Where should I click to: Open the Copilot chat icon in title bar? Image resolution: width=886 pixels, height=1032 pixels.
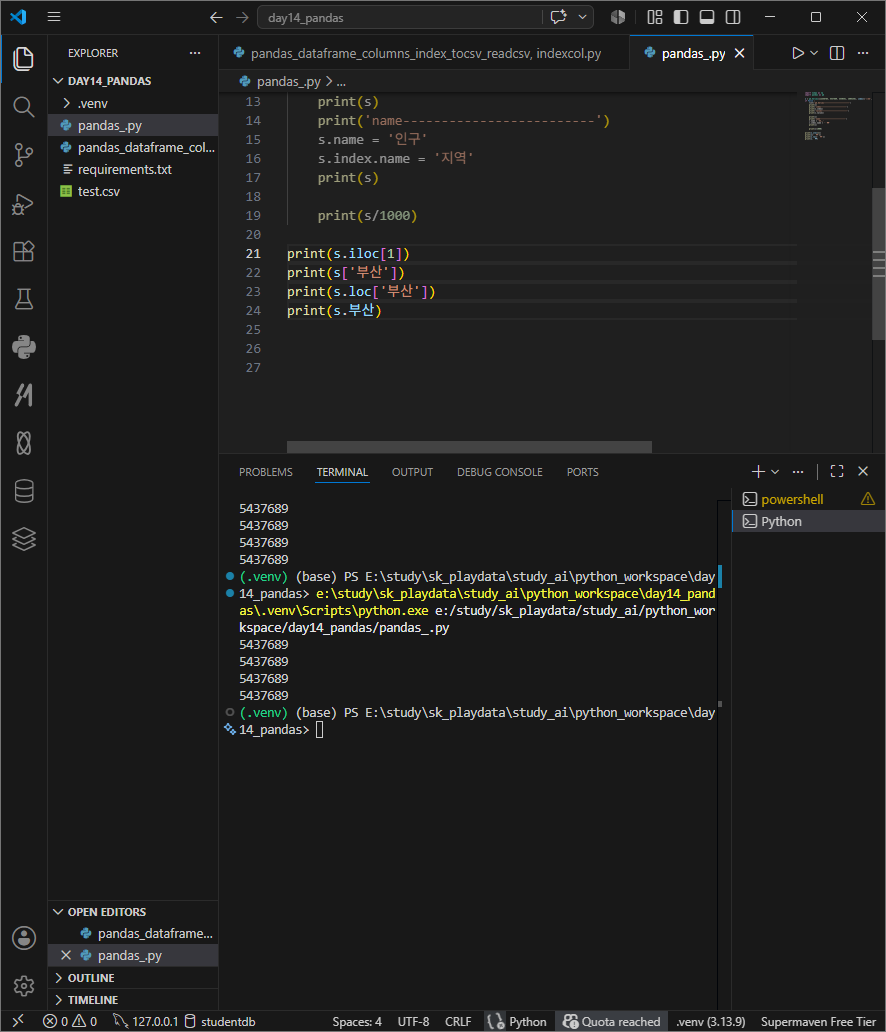point(558,17)
